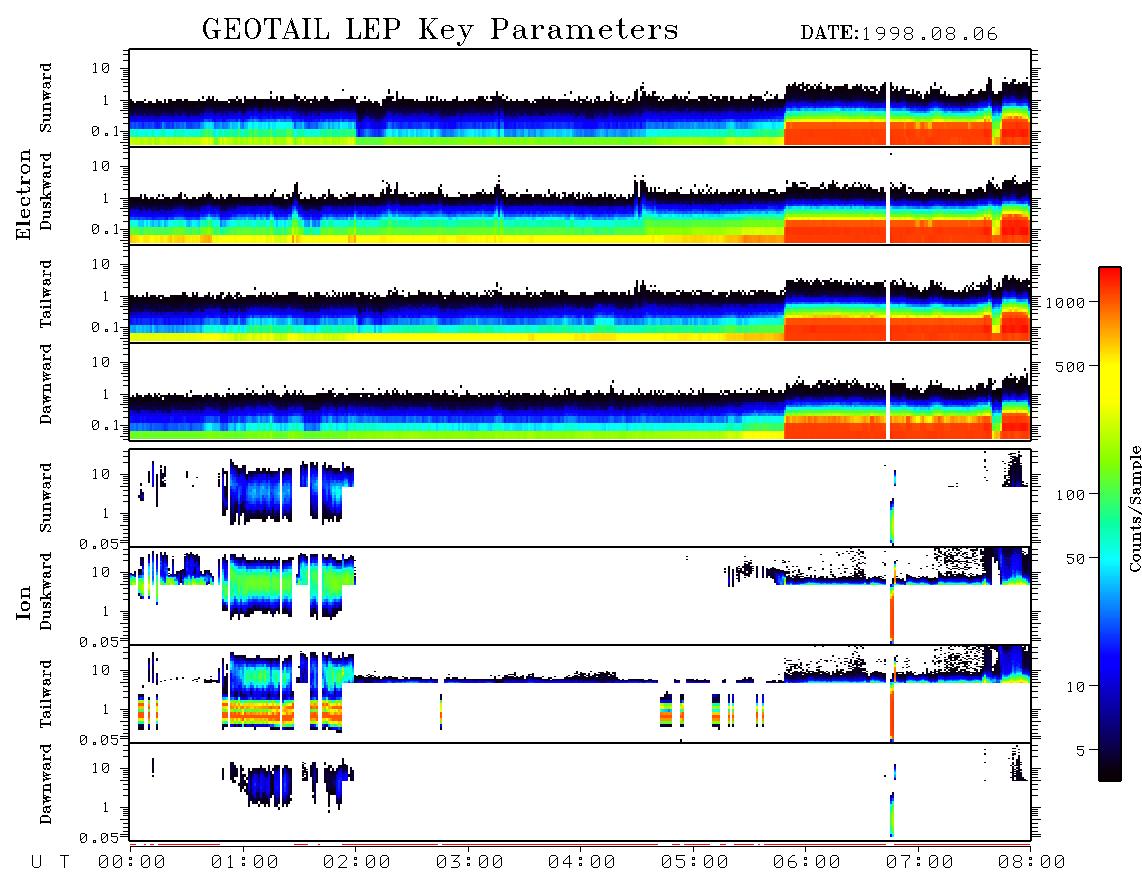Viewport: 1142px width, 880px height.
Task: Click the "00:00" time tick label
Action: pos(132,862)
